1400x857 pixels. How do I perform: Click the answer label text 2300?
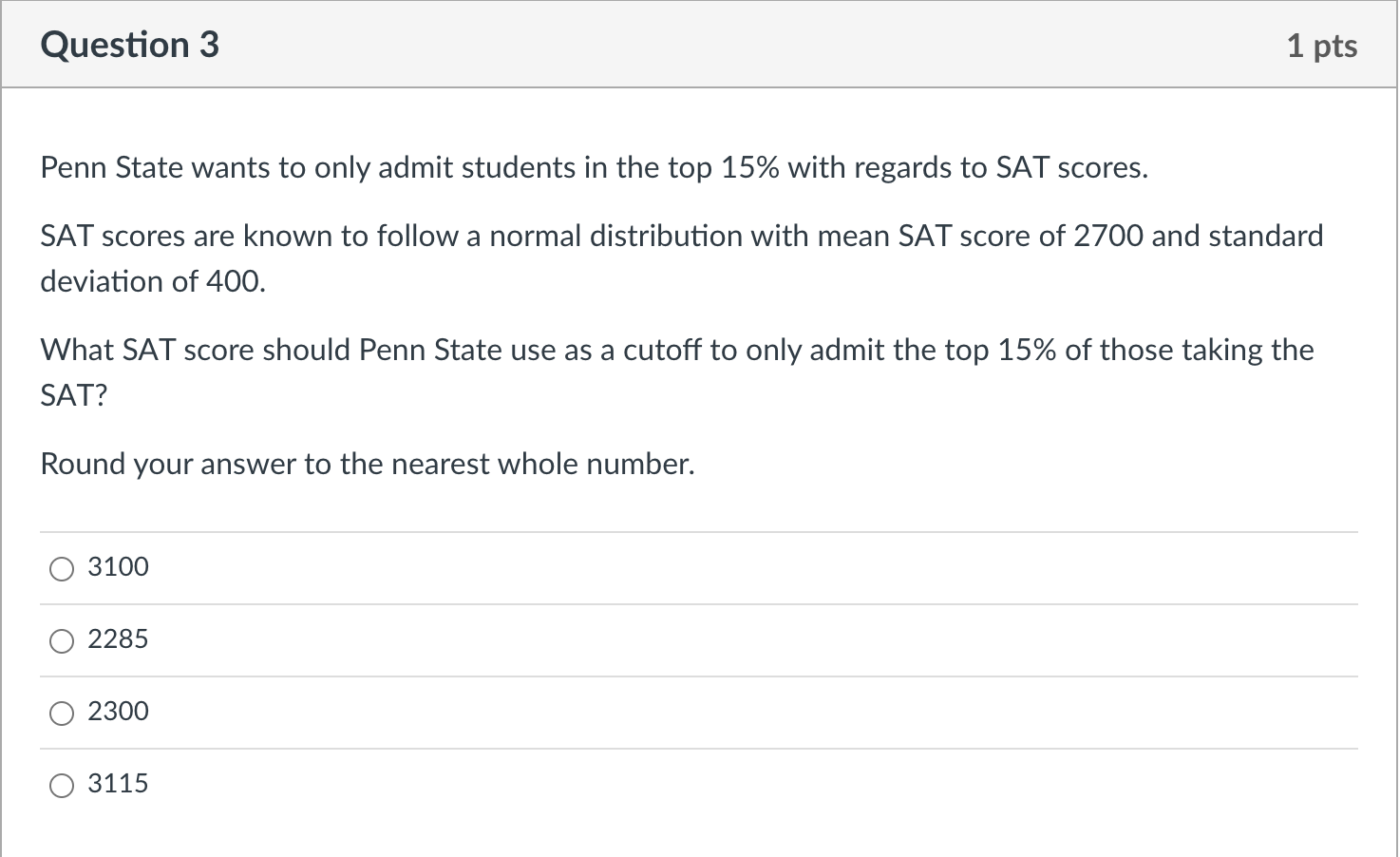(118, 712)
